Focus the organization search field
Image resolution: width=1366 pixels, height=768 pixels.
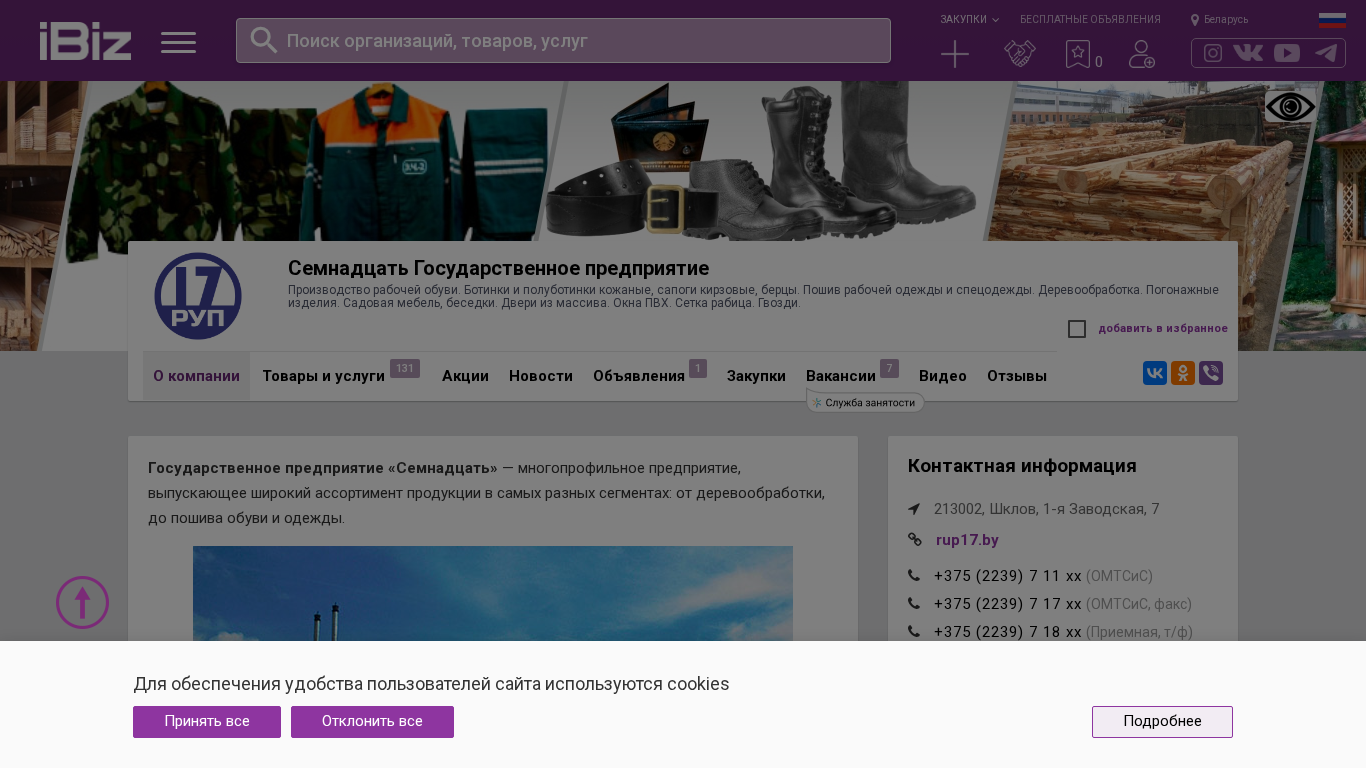pyautogui.click(x=563, y=40)
